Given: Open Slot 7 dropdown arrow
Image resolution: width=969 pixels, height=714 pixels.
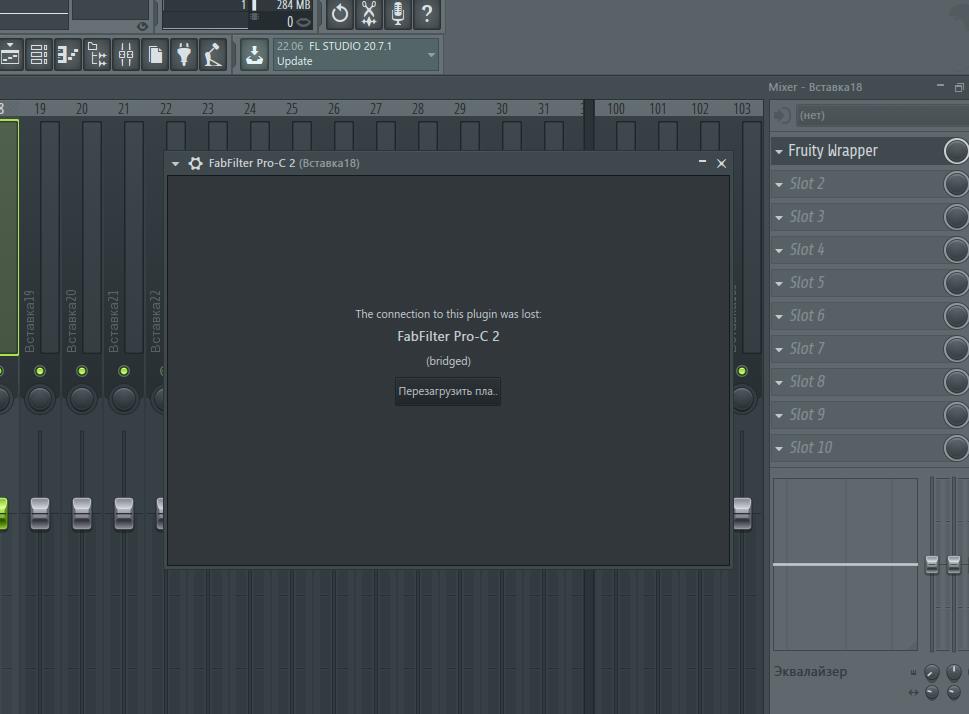Looking at the screenshot, I should point(779,350).
